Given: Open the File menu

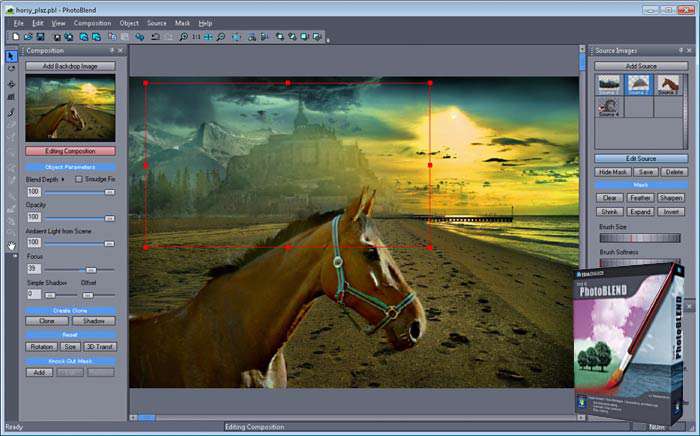Looking at the screenshot, I should 18,23.
